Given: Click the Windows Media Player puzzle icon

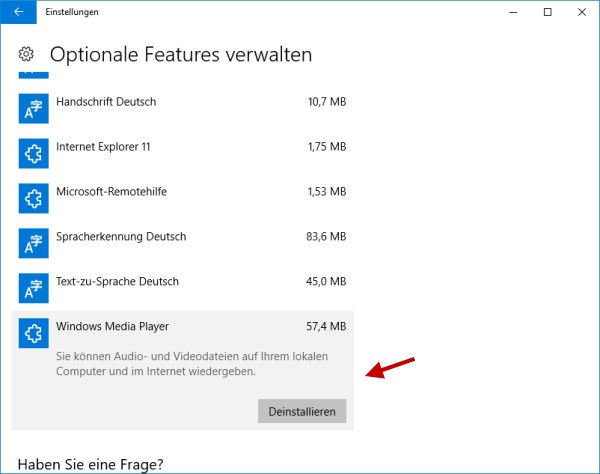Looking at the screenshot, I should click(34, 333).
